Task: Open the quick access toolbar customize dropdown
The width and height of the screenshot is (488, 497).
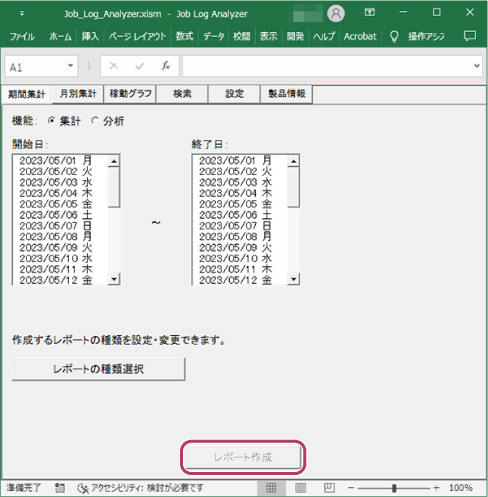Action: (22, 14)
